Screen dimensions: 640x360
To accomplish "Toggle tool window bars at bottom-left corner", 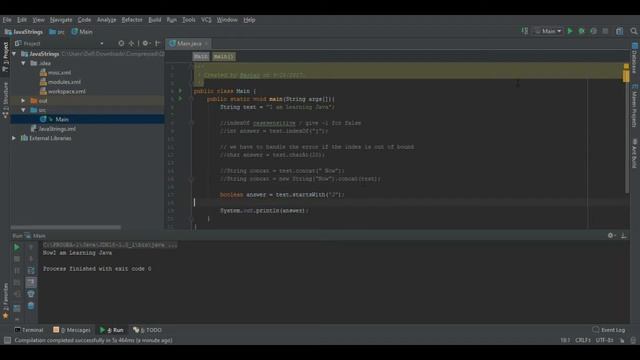I will click(7, 340).
